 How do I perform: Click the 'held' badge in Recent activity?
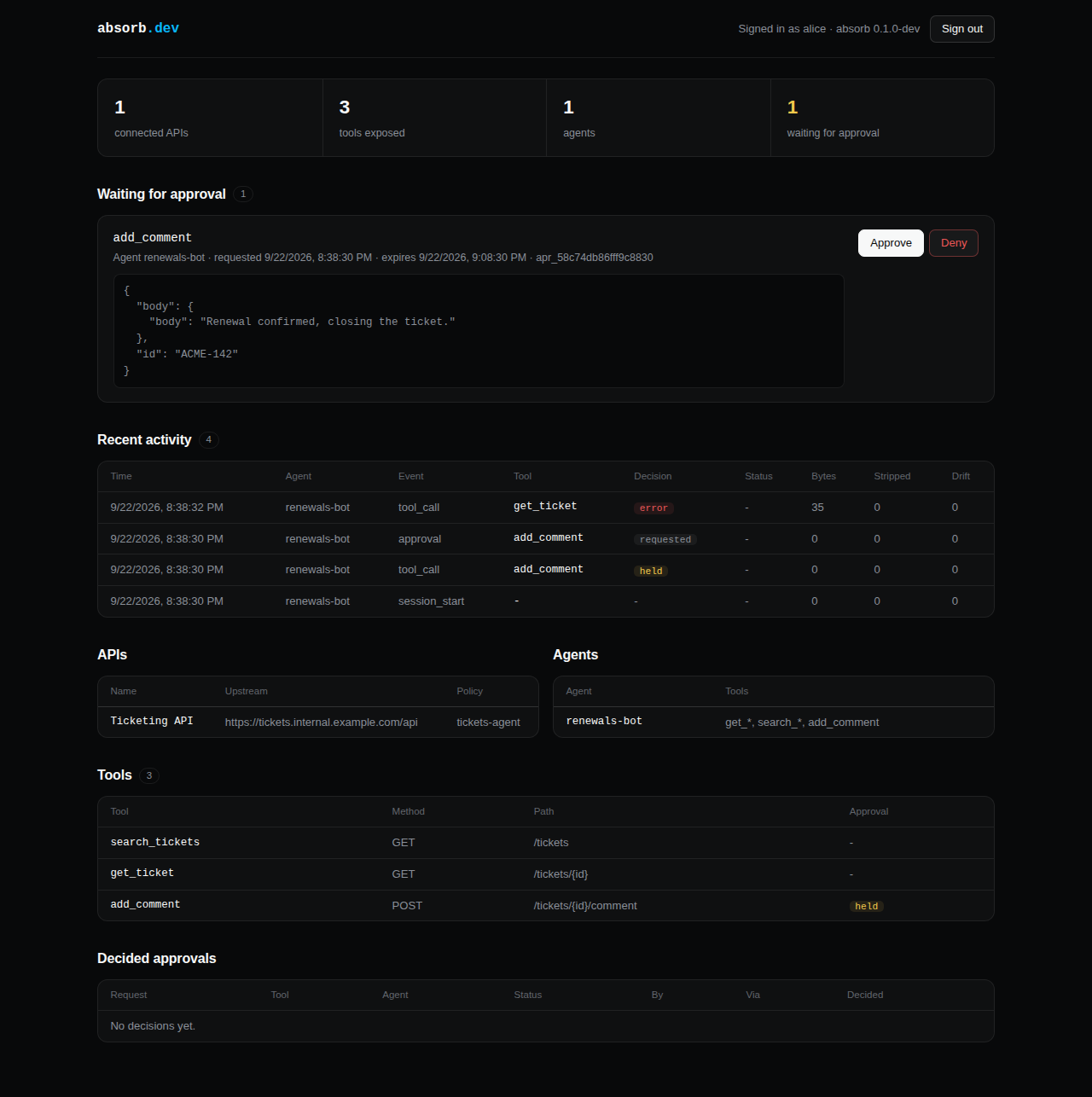tap(651, 572)
